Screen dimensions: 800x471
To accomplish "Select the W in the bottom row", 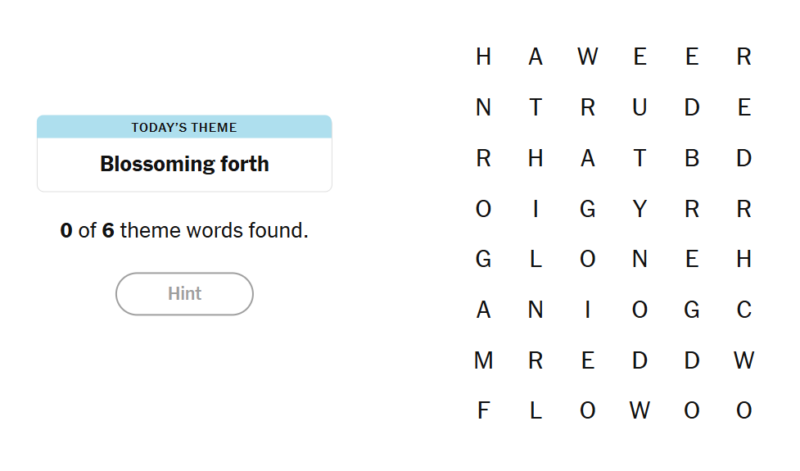I will [640, 410].
